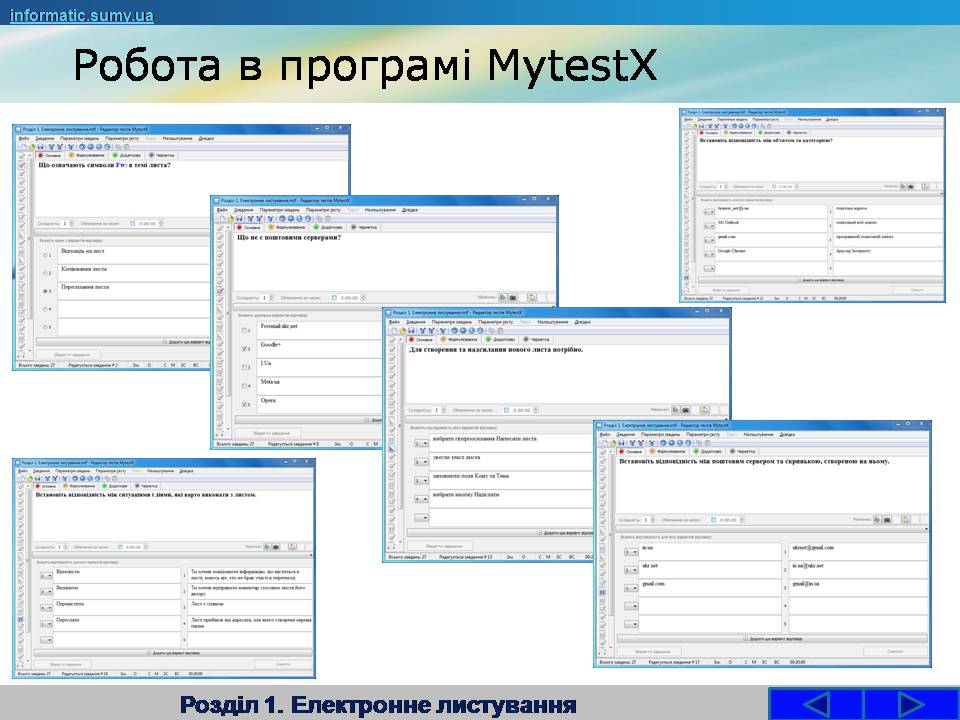Open Файл menu in 'Що означають символи' window
The height and width of the screenshot is (720, 960).
pyautogui.click(x=23, y=138)
